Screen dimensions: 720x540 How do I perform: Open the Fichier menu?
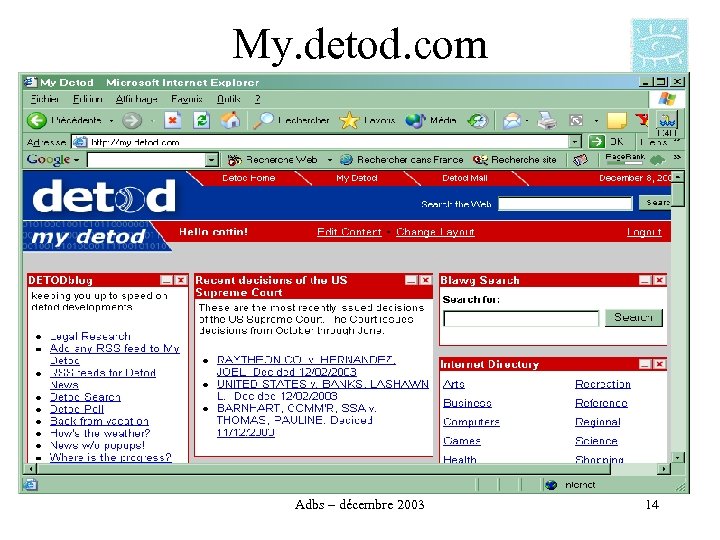click(x=45, y=99)
